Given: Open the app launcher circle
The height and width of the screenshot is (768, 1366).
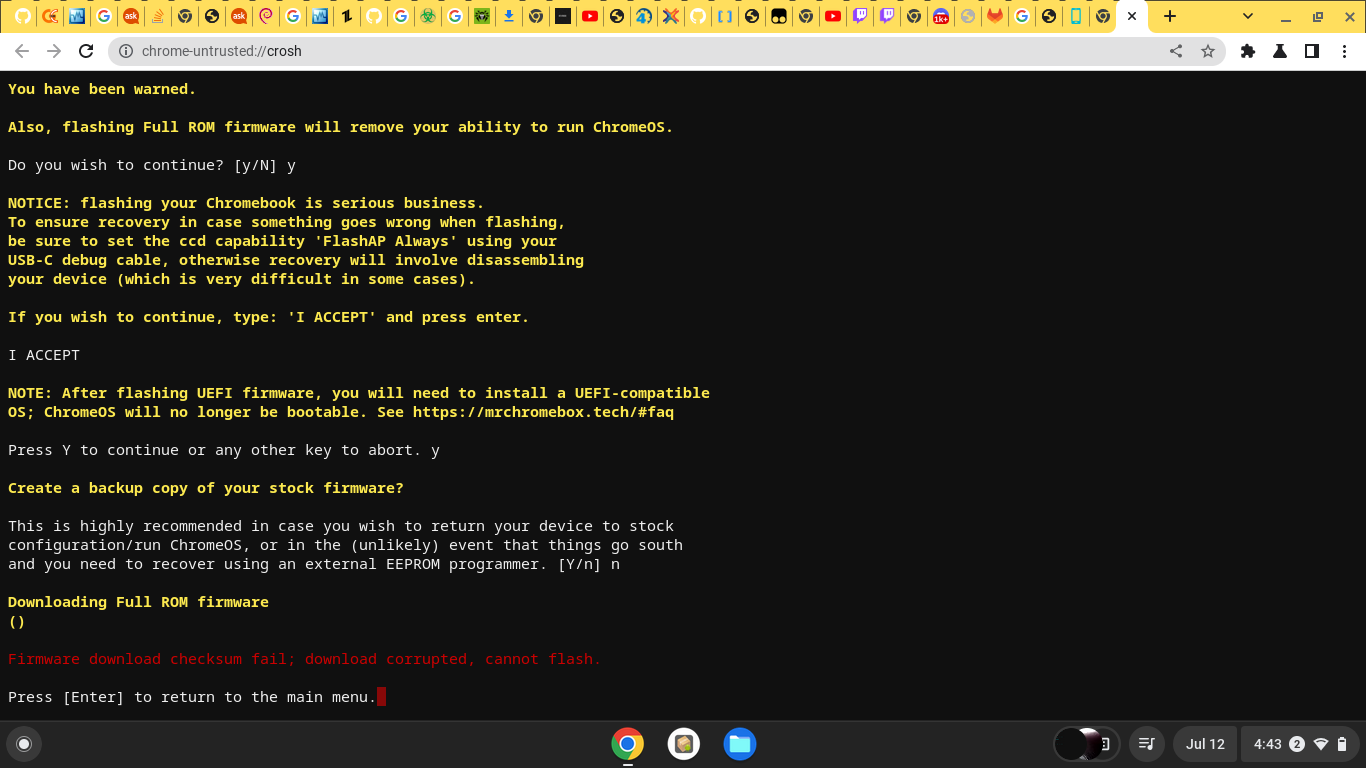Looking at the screenshot, I should [x=24, y=744].
